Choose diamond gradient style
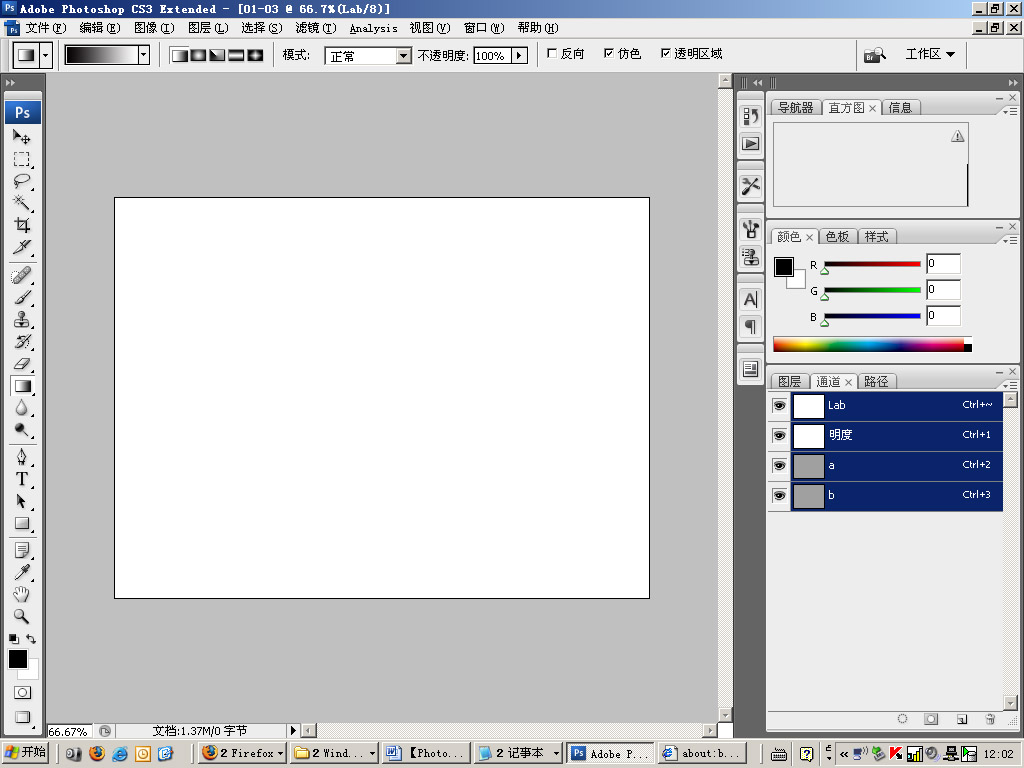Image resolution: width=1024 pixels, height=768 pixels. click(255, 56)
